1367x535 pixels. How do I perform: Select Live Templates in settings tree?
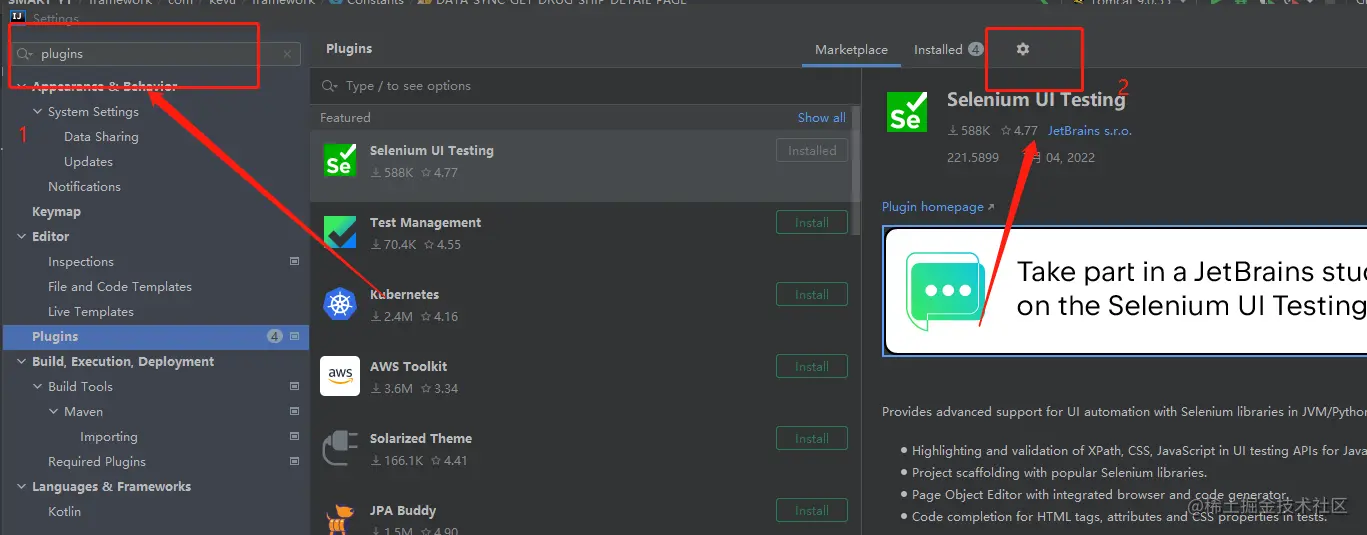pos(91,312)
